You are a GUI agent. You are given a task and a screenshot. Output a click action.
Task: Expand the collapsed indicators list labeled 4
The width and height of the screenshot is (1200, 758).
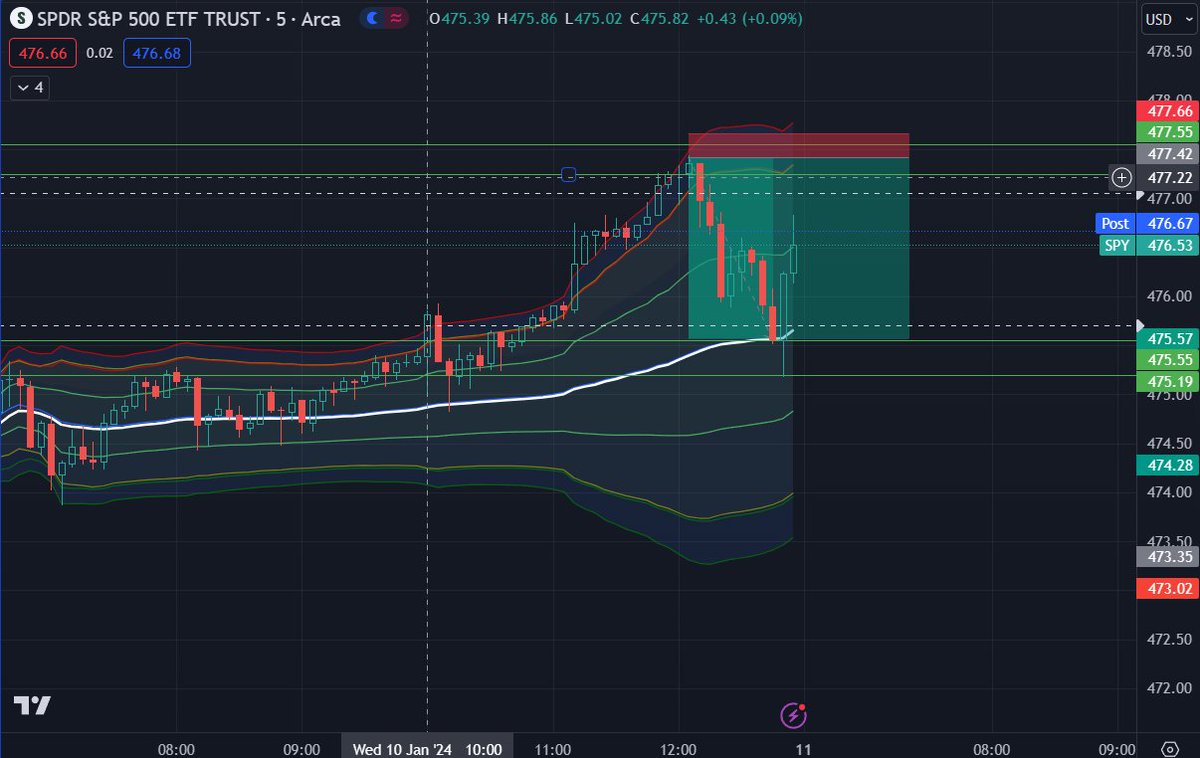(x=31, y=87)
